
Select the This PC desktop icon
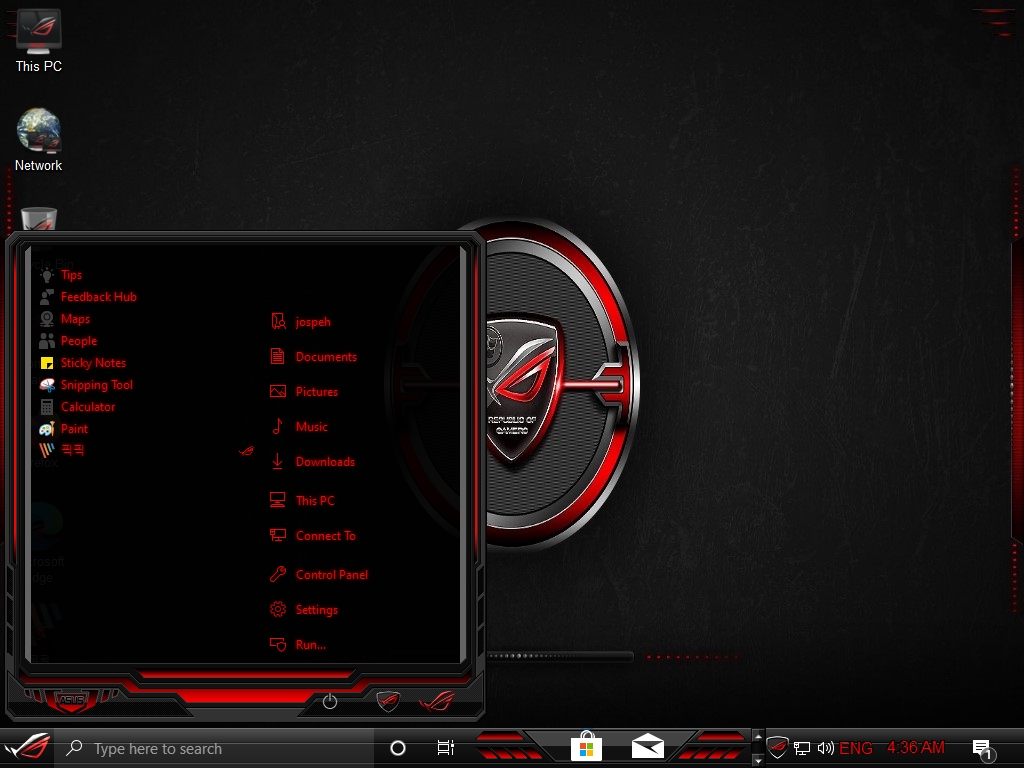[39, 42]
